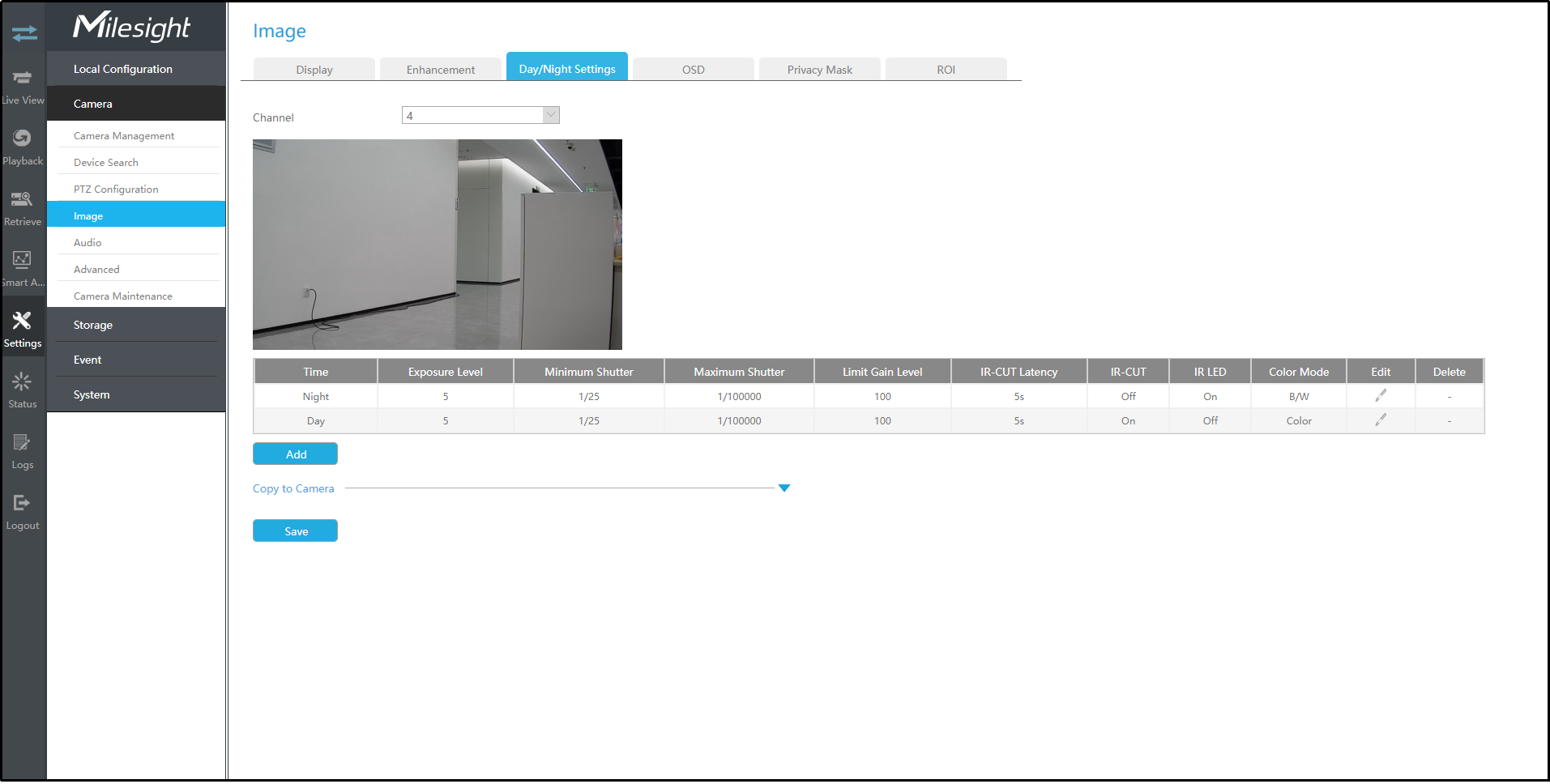Switch to the Enhancement tab
1550x784 pixels.
(440, 70)
